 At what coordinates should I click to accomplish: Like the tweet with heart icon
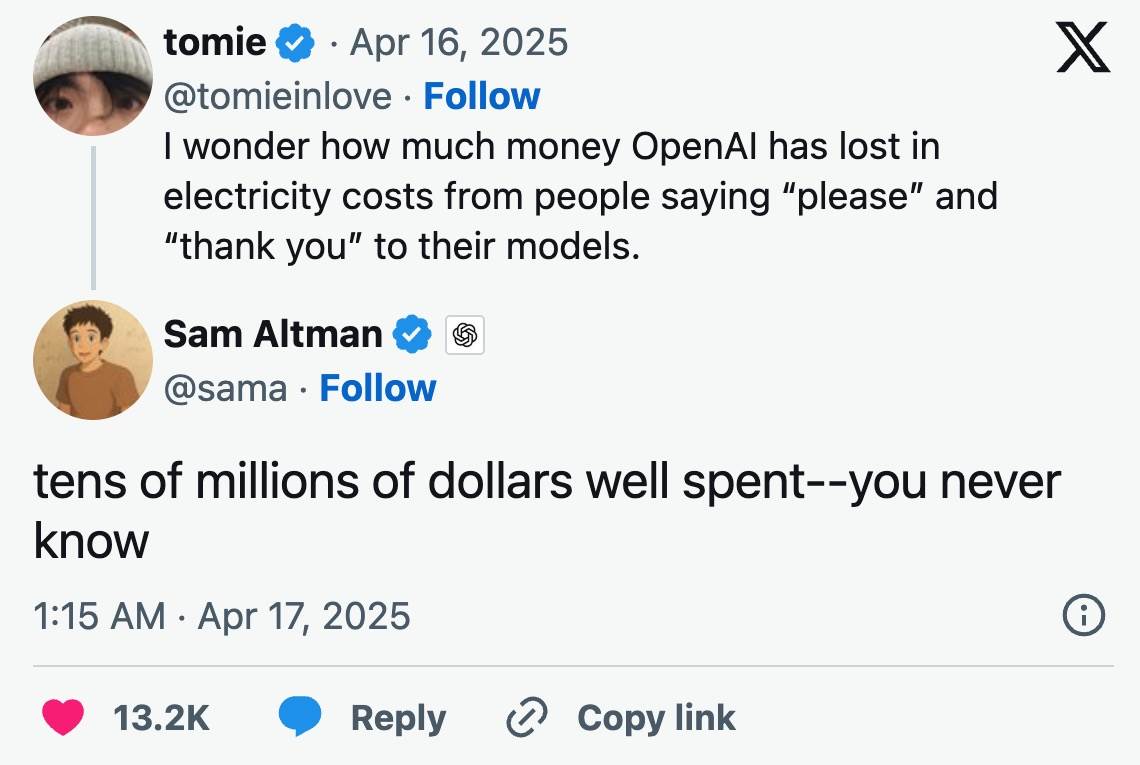click(x=63, y=718)
